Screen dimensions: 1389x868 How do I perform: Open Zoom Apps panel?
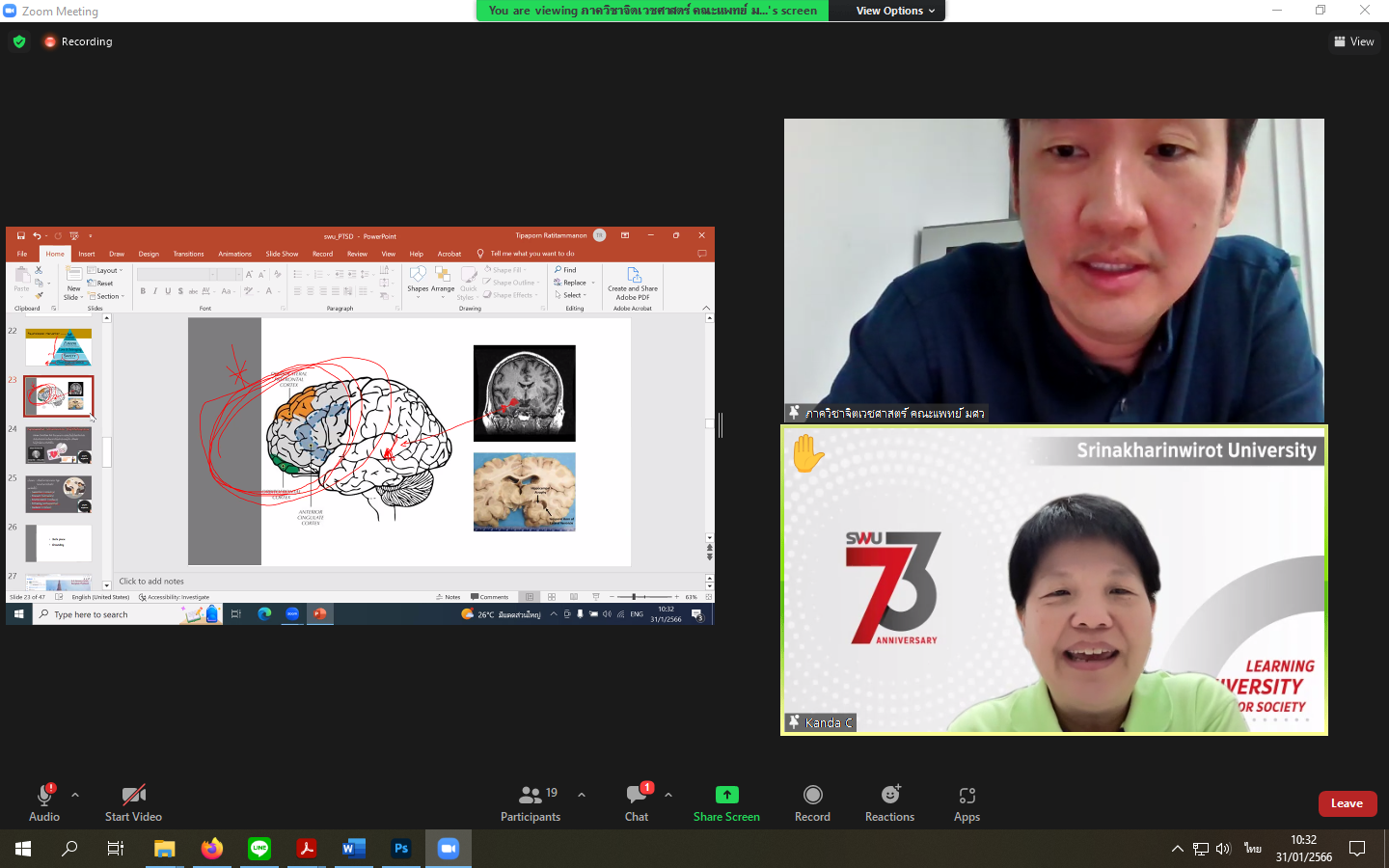click(x=967, y=796)
